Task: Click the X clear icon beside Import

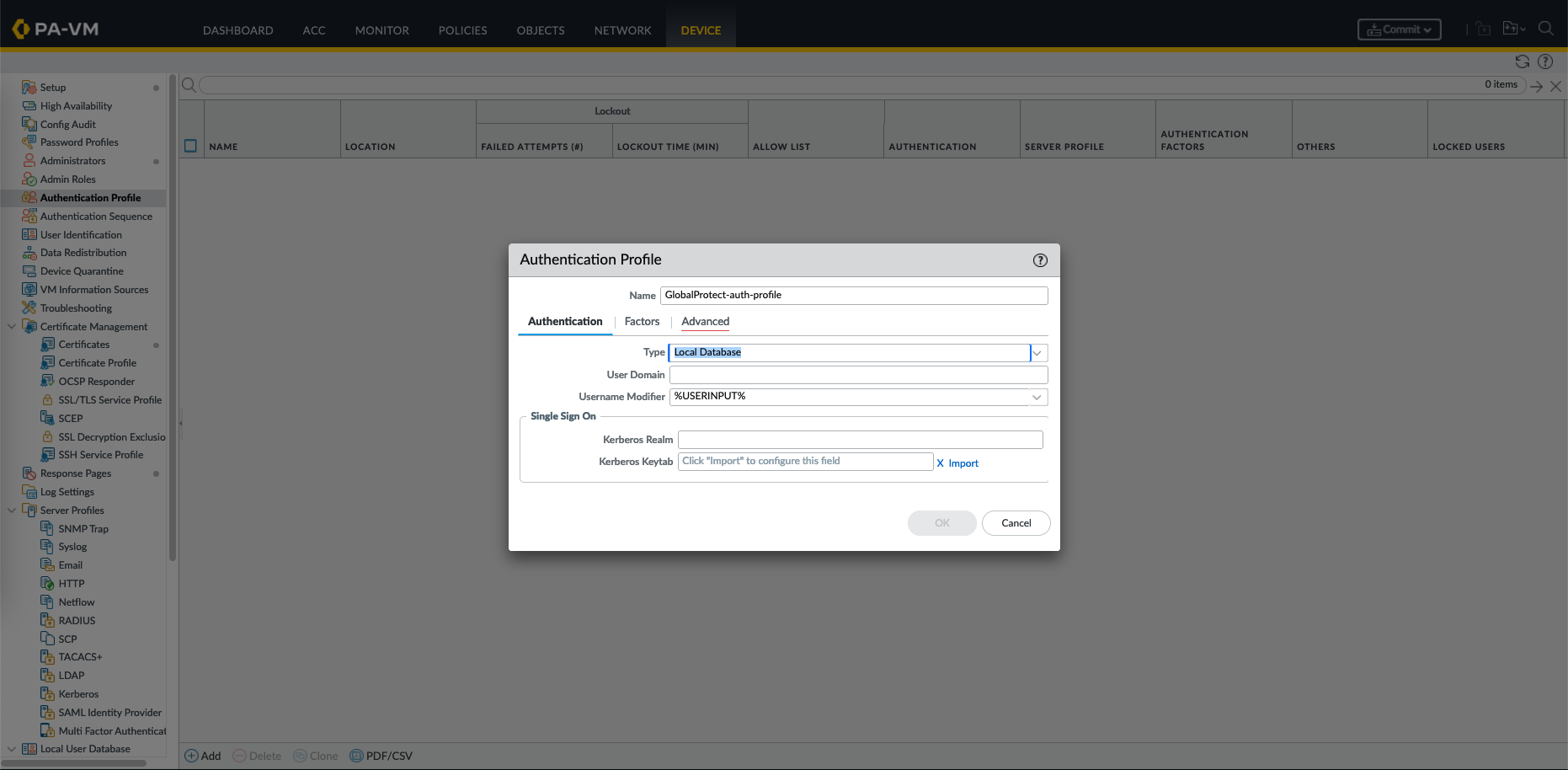Action: click(940, 463)
